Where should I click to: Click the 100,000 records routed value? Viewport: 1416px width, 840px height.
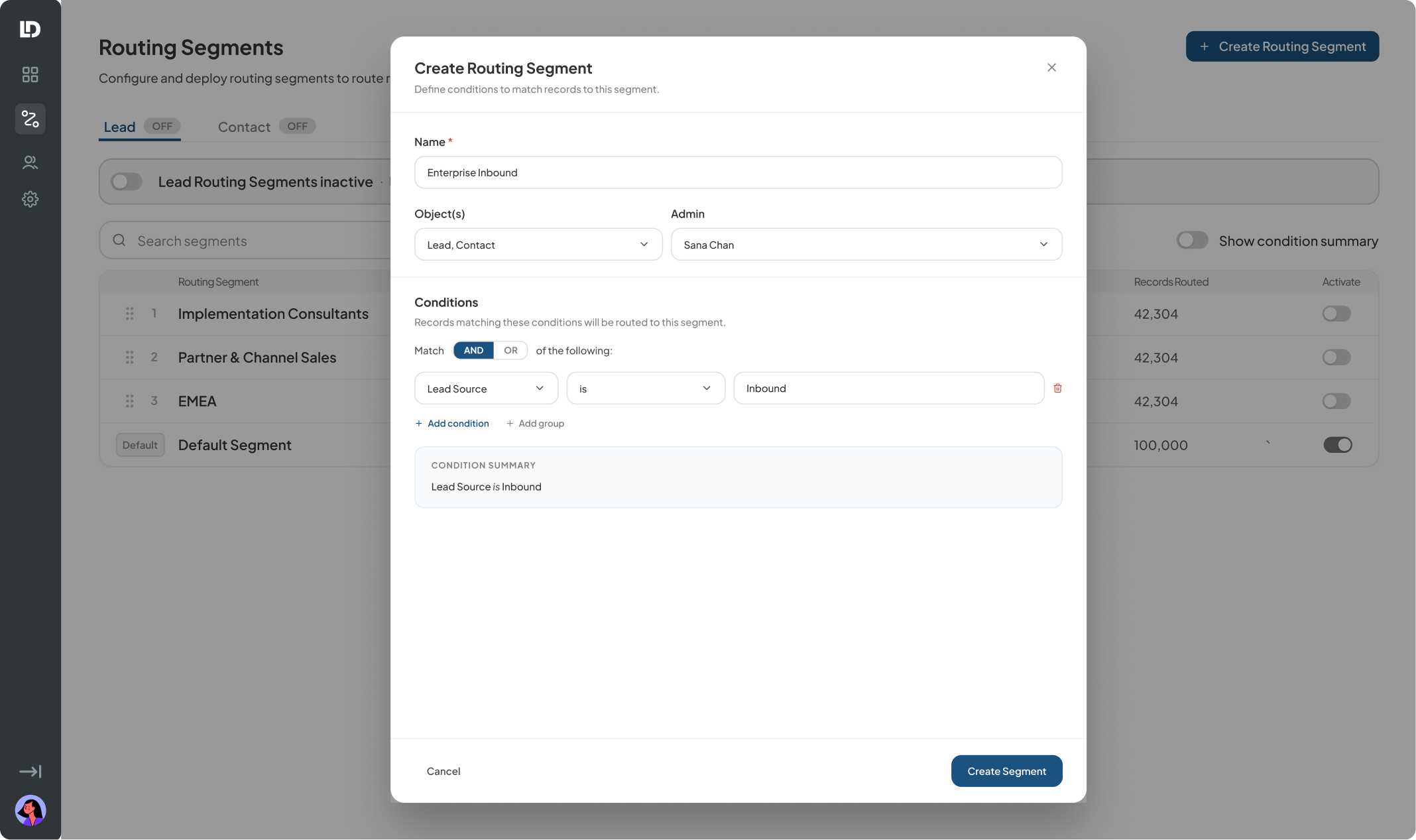tap(1160, 445)
